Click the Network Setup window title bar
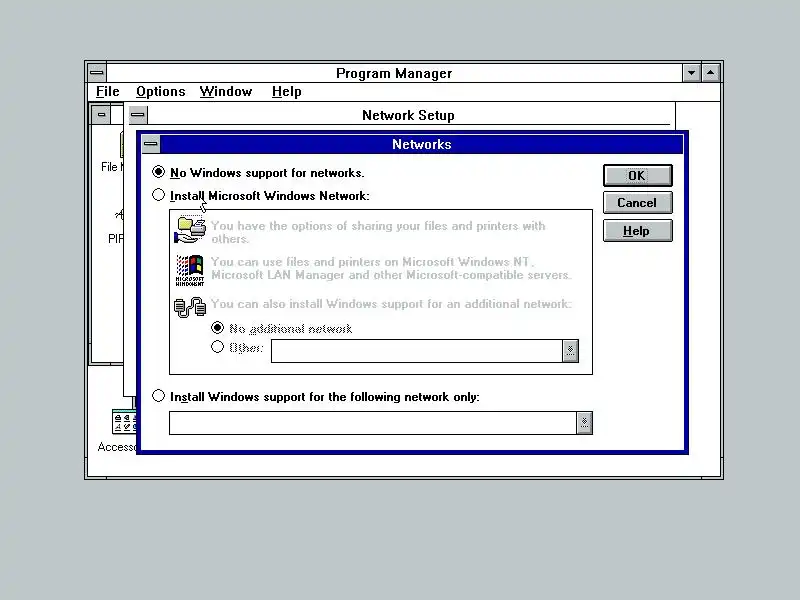The image size is (800, 600). pyautogui.click(x=408, y=115)
